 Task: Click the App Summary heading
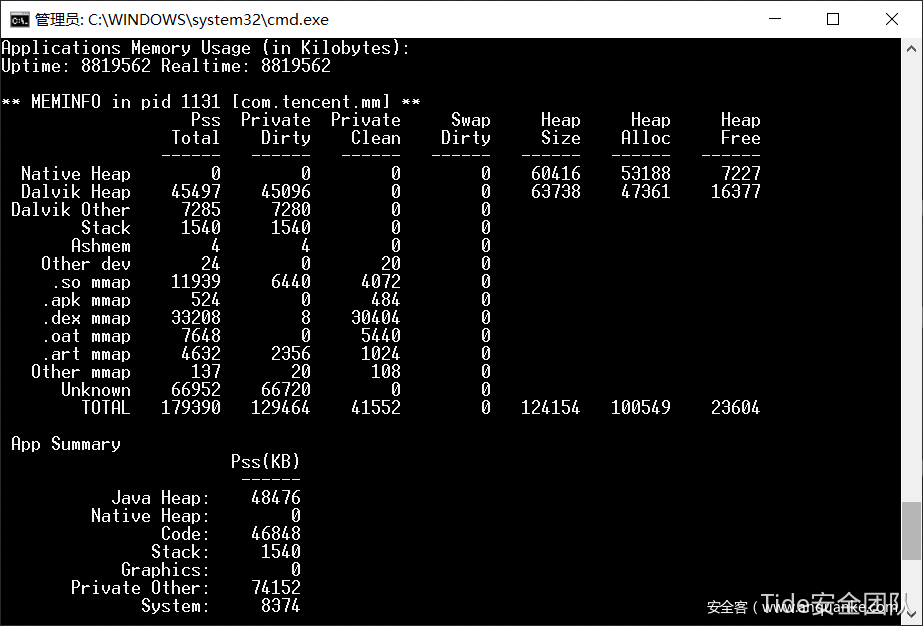coord(66,444)
